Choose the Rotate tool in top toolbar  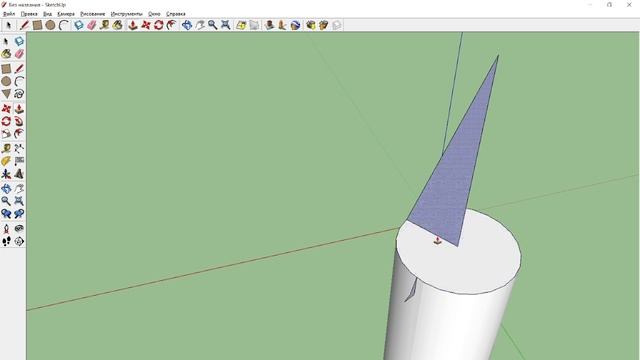tap(159, 25)
